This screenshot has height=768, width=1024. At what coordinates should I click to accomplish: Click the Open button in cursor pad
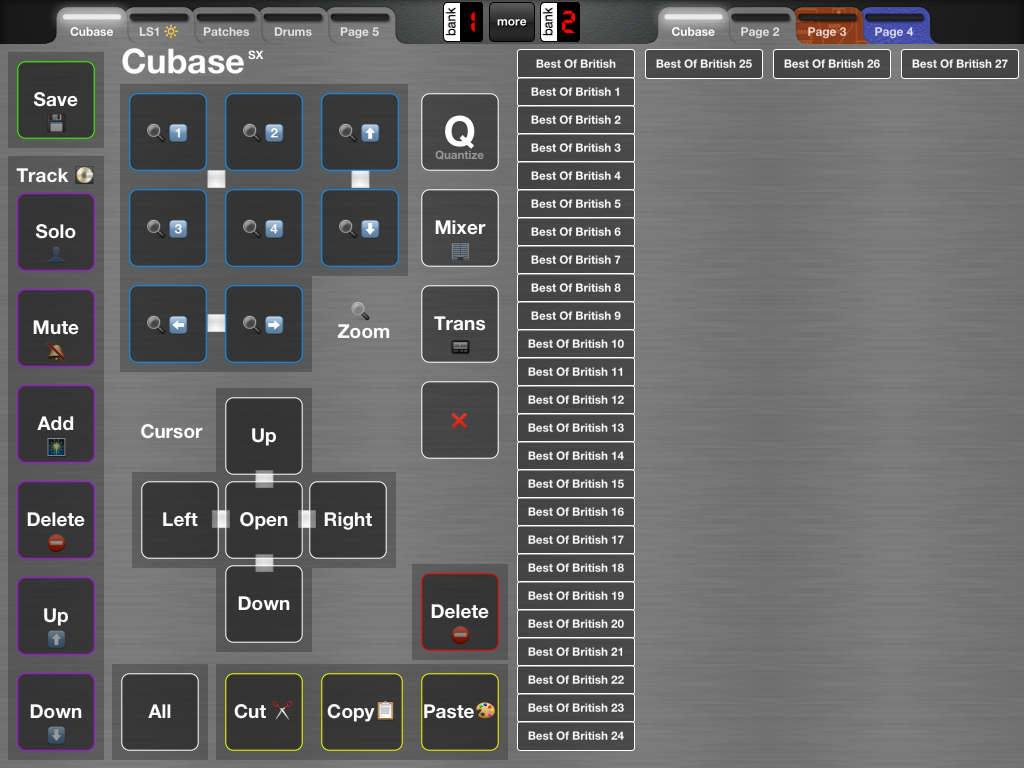click(264, 520)
